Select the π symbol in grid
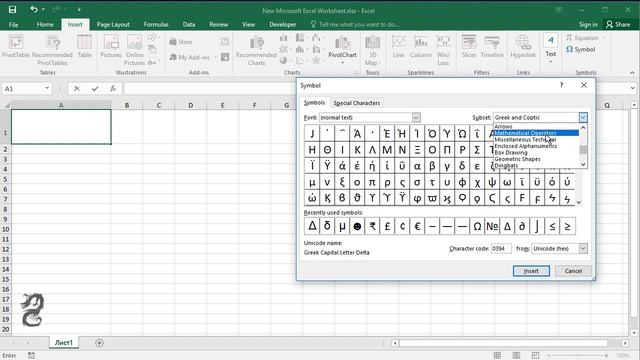Viewport: 640px width, 360px height. [372, 182]
